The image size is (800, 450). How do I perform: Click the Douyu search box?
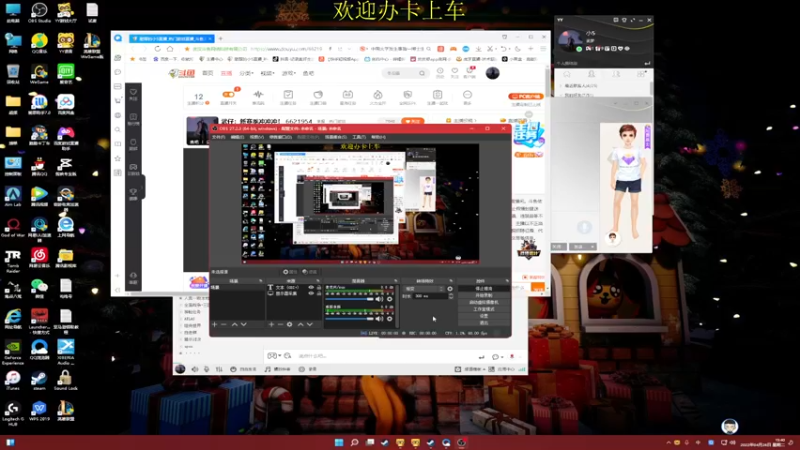(405, 73)
